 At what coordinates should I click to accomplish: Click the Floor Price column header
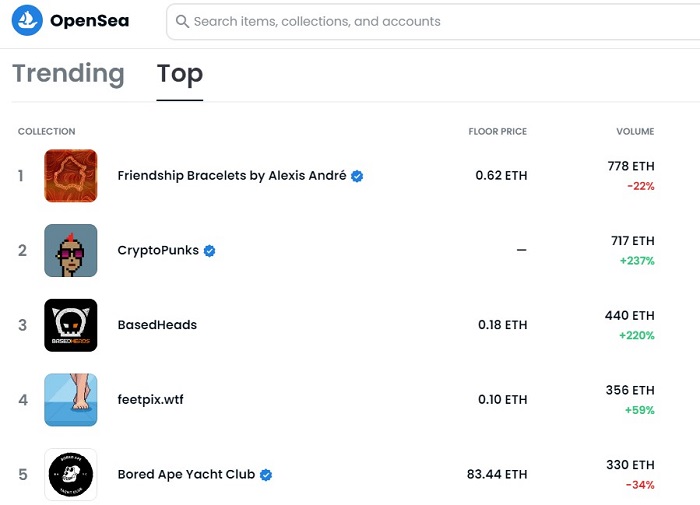pos(497,132)
